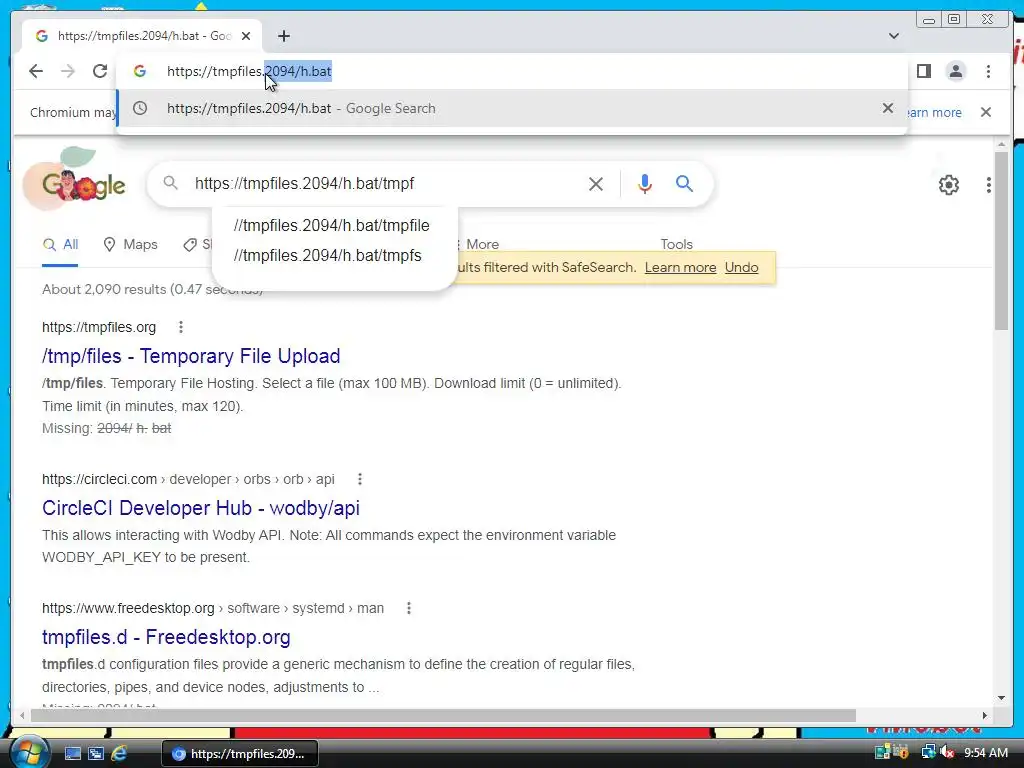Open the Chromium three-dot menu
The height and width of the screenshot is (768, 1024).
click(x=988, y=71)
